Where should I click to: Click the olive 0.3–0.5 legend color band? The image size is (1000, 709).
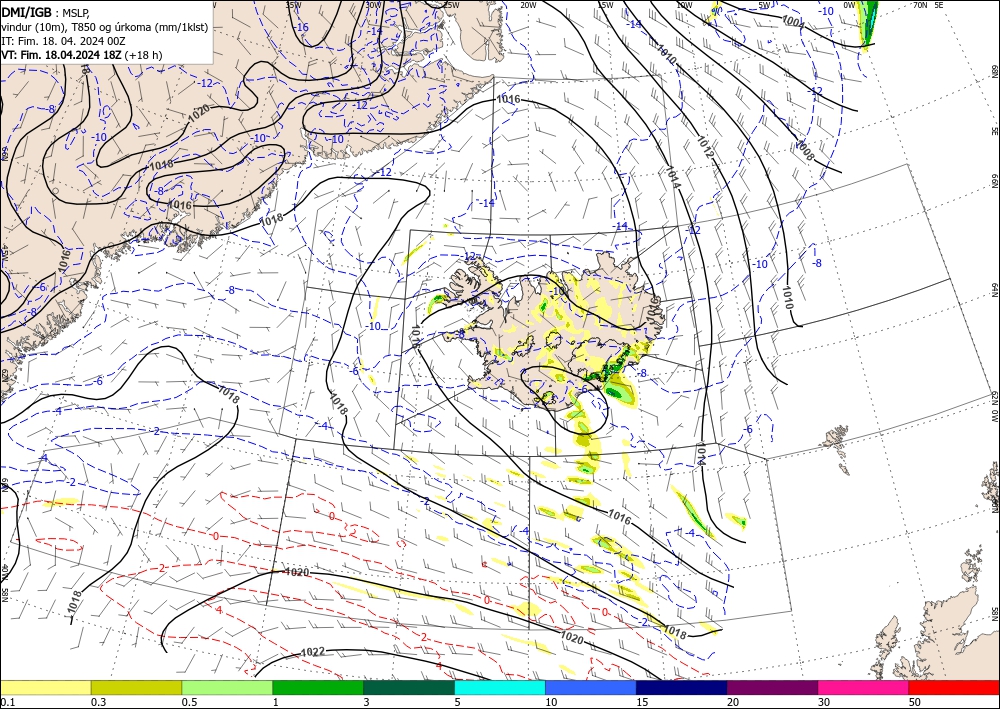click(x=136, y=687)
